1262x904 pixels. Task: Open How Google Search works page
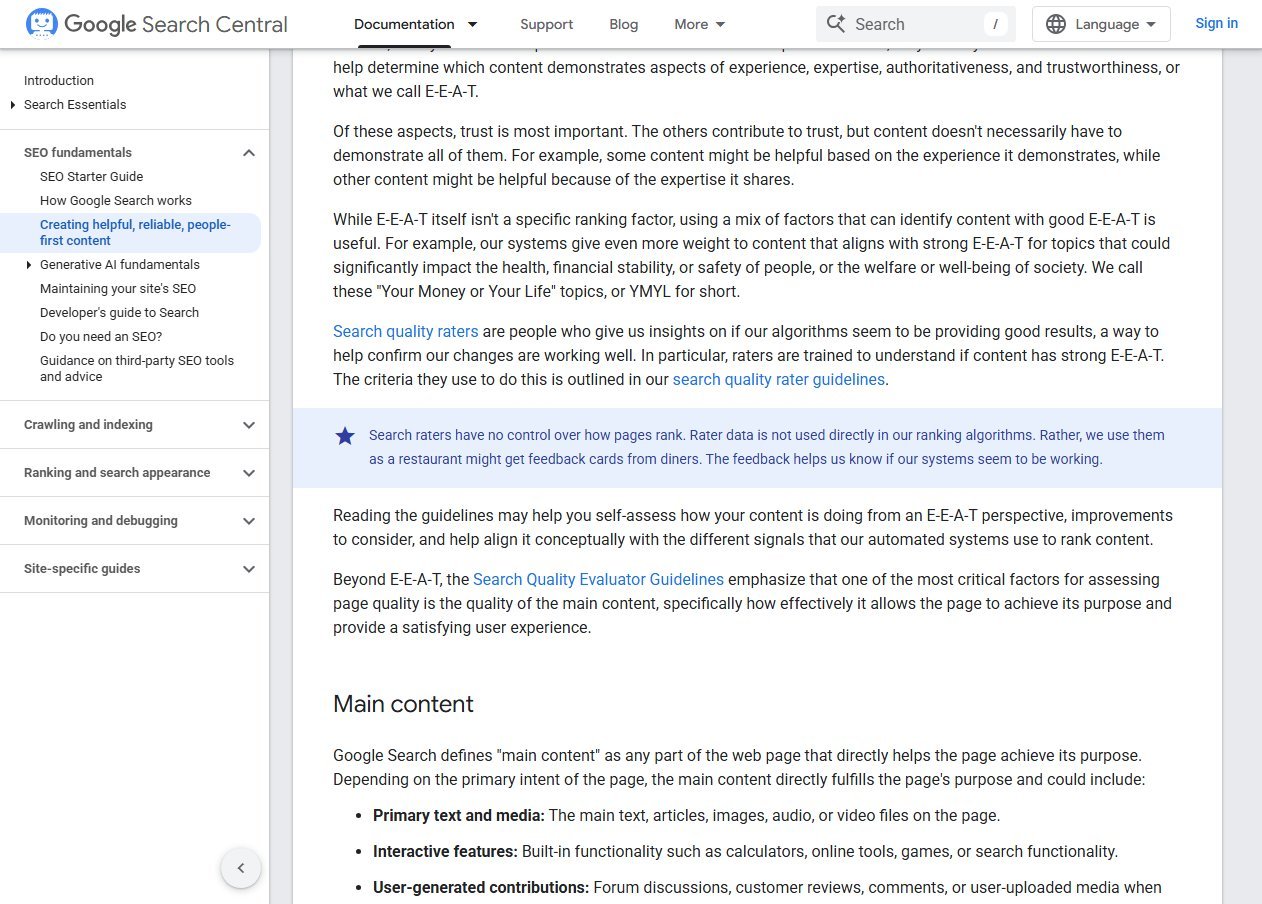pos(116,201)
